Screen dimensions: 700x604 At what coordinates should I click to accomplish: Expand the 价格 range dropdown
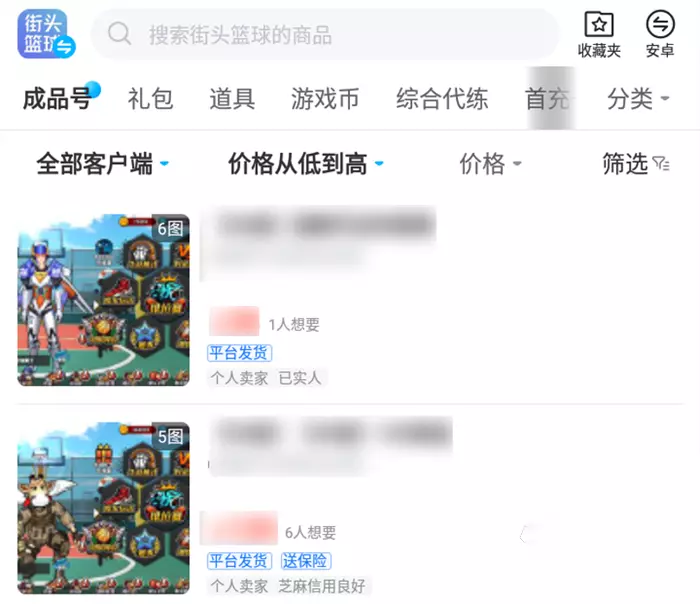click(x=490, y=164)
